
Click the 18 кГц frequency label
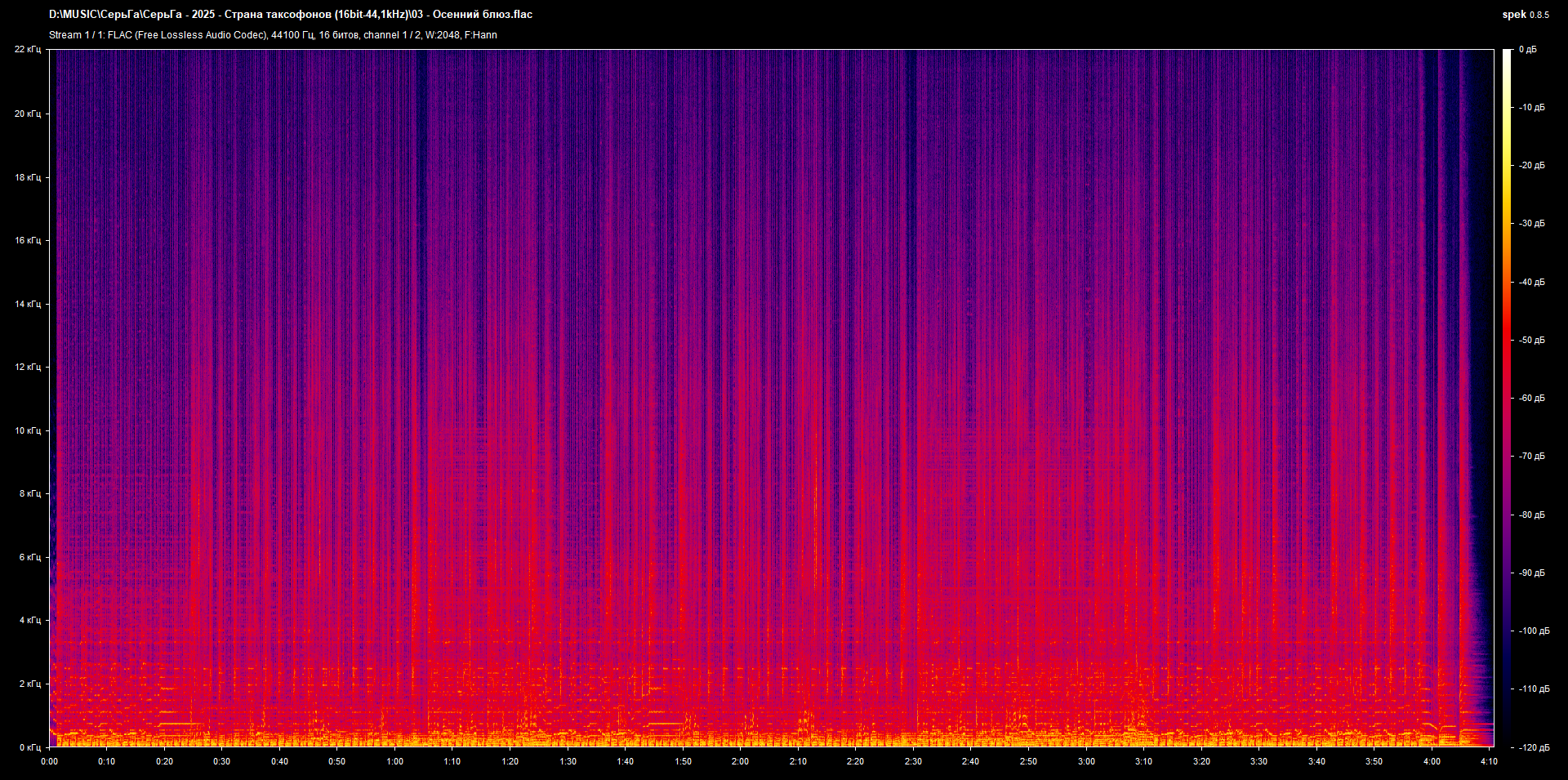point(28,177)
